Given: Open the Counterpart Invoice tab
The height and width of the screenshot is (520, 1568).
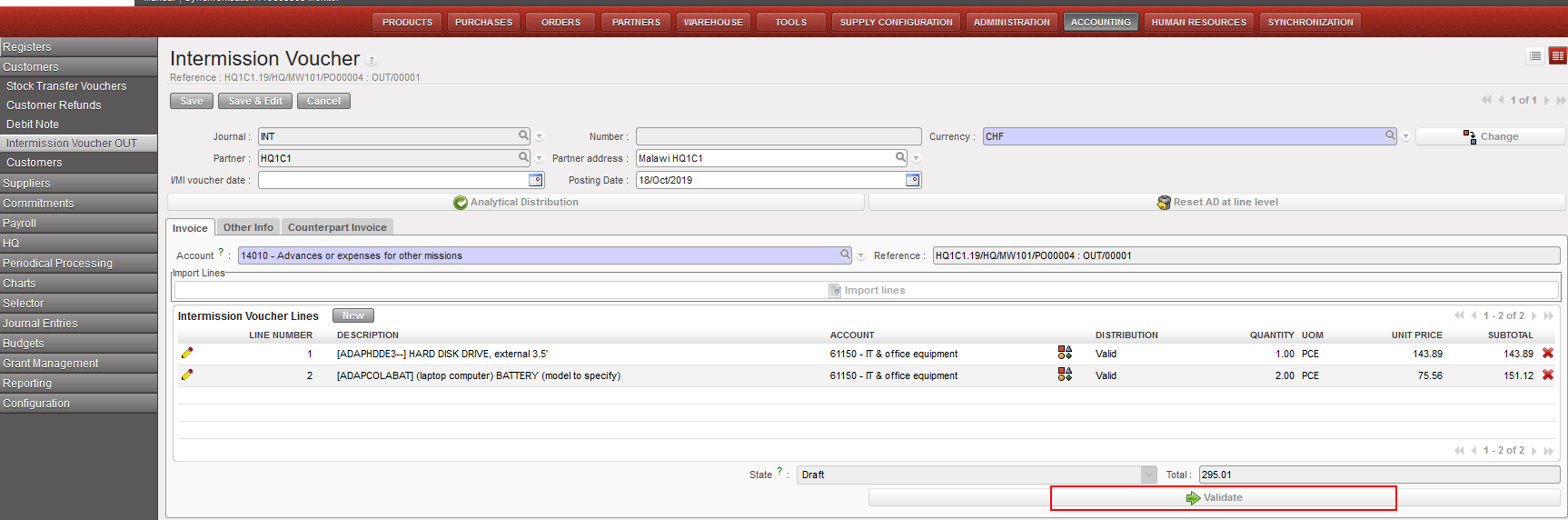Looking at the screenshot, I should pos(337,227).
